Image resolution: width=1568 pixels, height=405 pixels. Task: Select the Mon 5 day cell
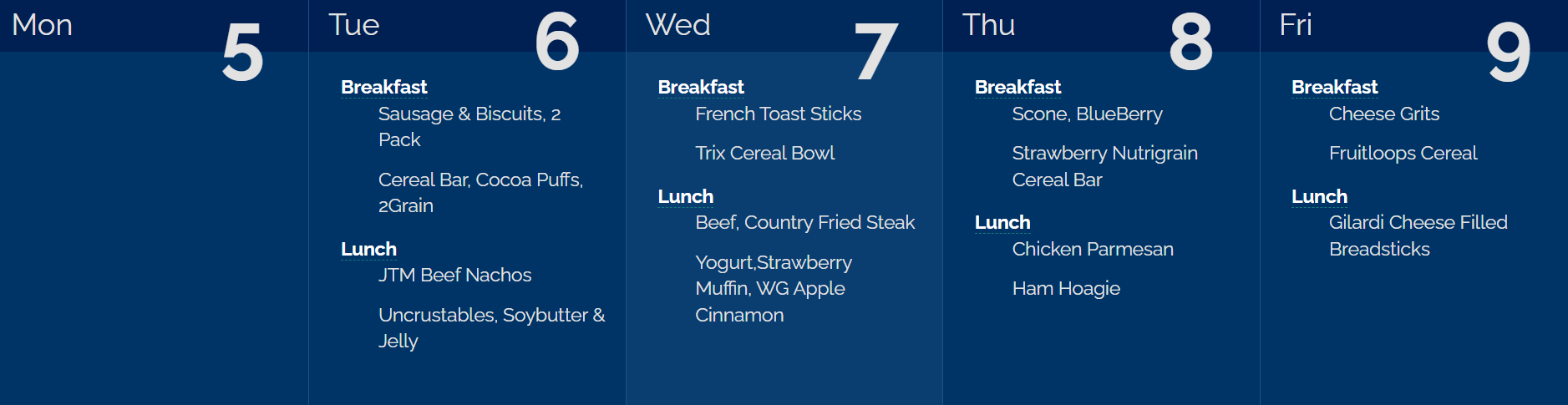click(155, 209)
